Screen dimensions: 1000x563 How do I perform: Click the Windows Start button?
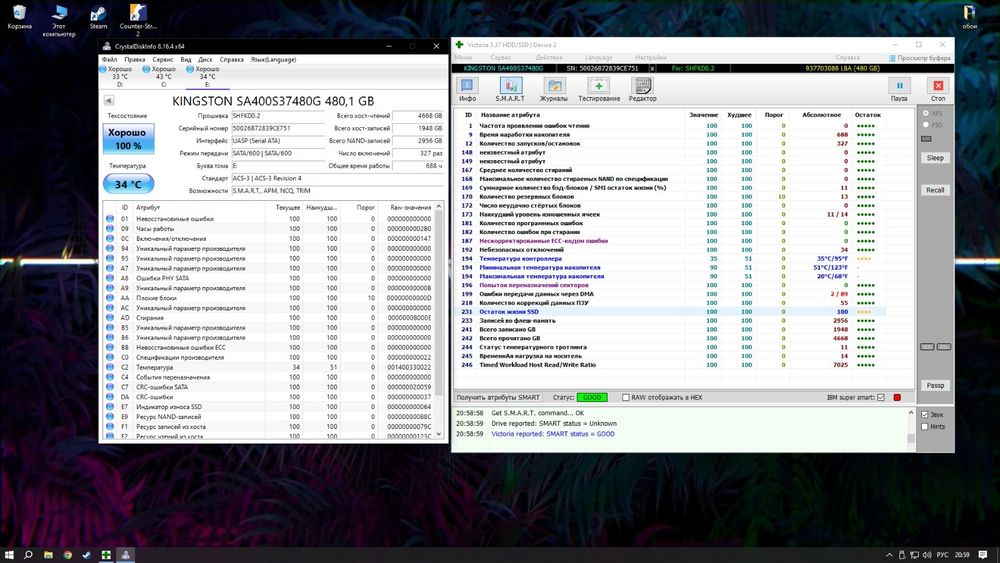9,555
